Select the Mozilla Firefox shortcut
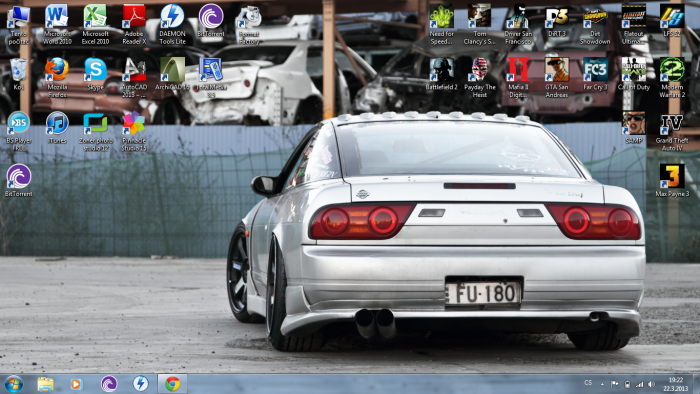The image size is (700, 394). tap(57, 78)
